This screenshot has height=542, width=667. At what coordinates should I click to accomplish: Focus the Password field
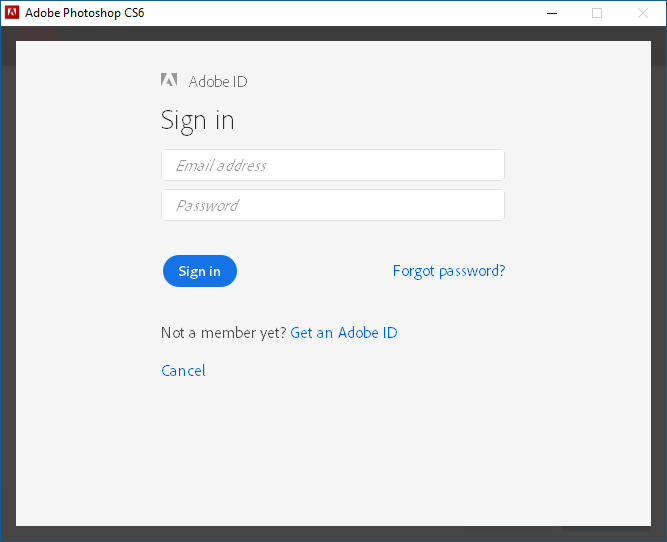333,205
